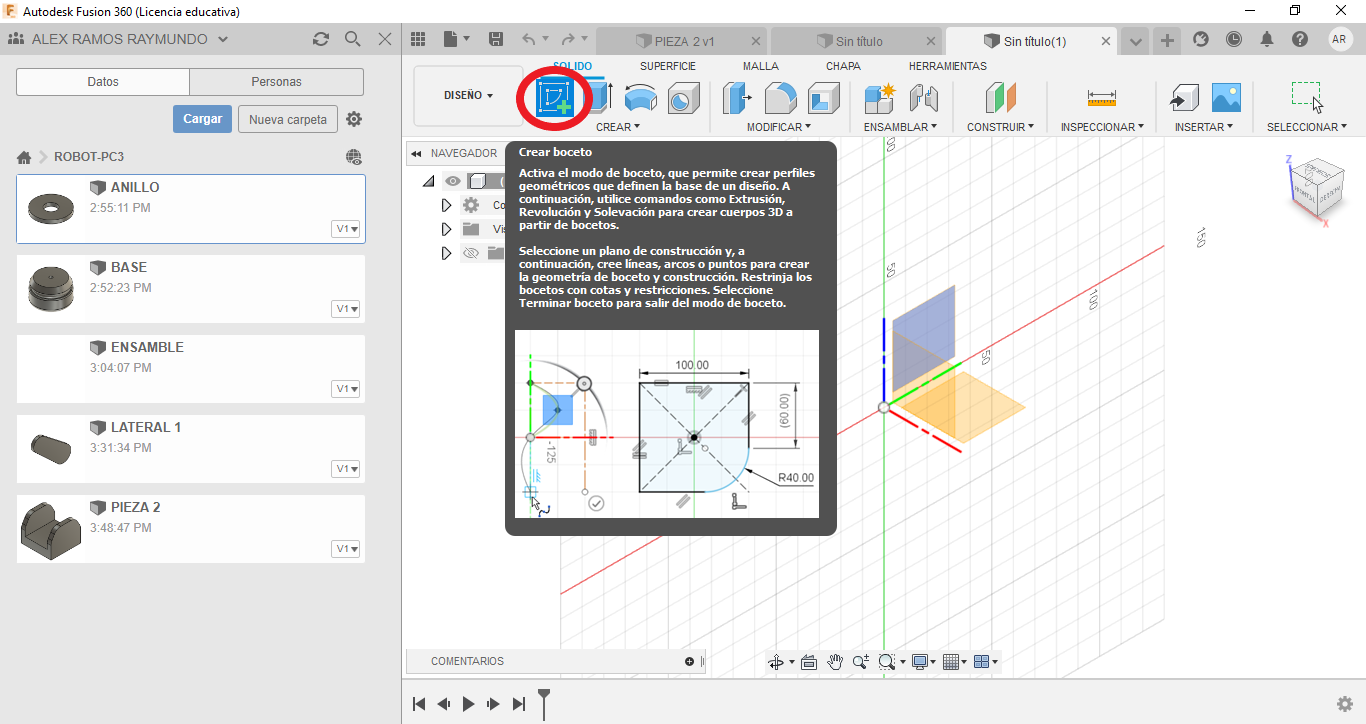Click the Measure ruler icon under Inspeccionar
This screenshot has width=1366, height=724.
[x=1101, y=98]
